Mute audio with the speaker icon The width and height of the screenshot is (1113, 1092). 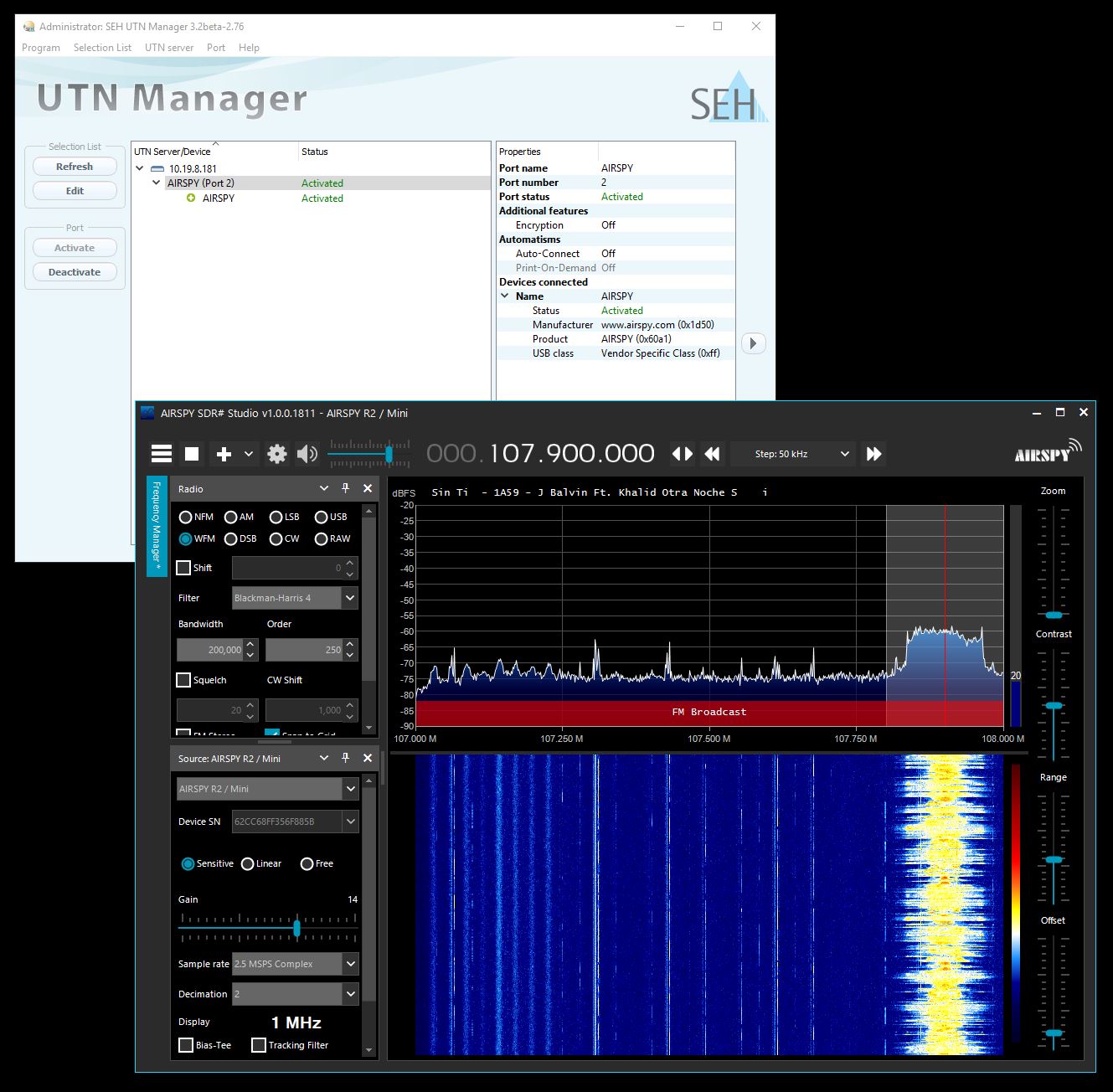pos(307,454)
